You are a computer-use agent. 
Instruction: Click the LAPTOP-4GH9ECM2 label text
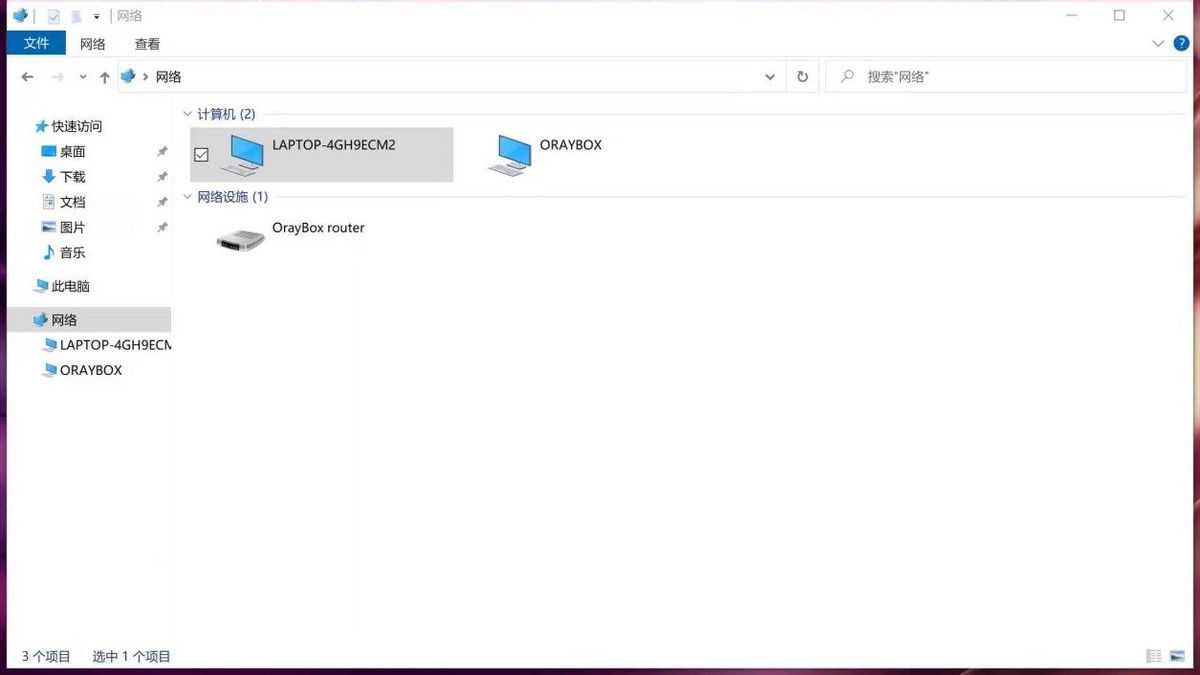click(x=334, y=145)
